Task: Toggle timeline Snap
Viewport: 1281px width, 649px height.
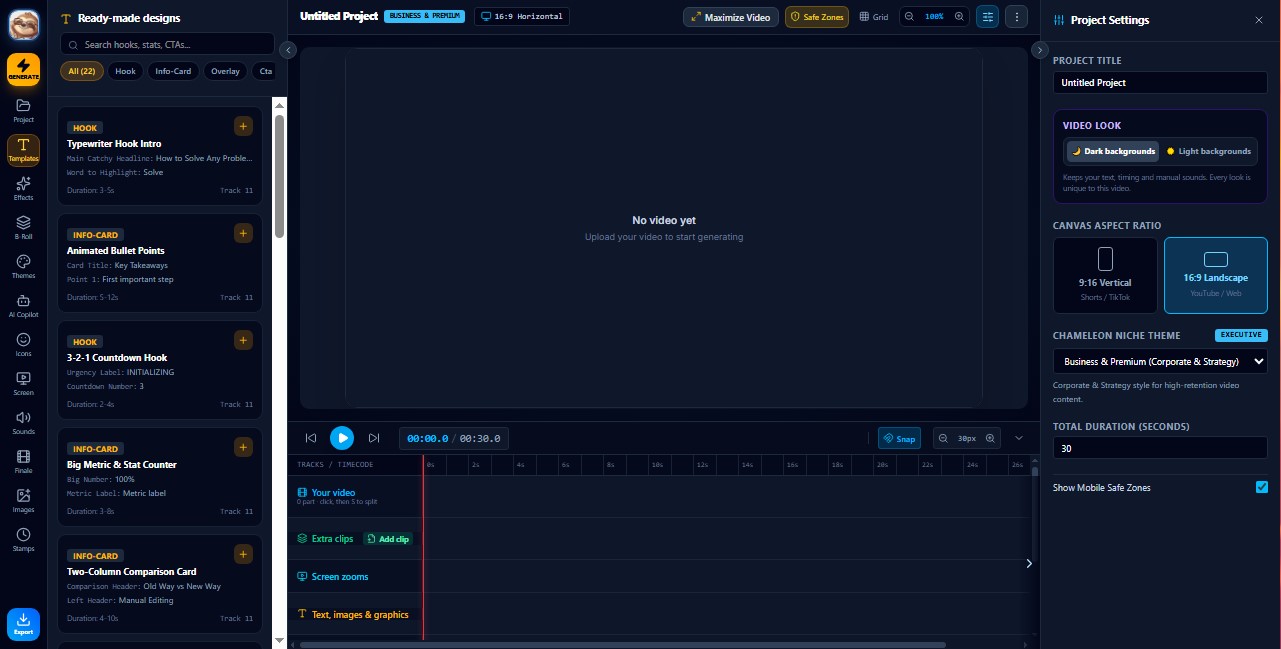Action: point(899,438)
